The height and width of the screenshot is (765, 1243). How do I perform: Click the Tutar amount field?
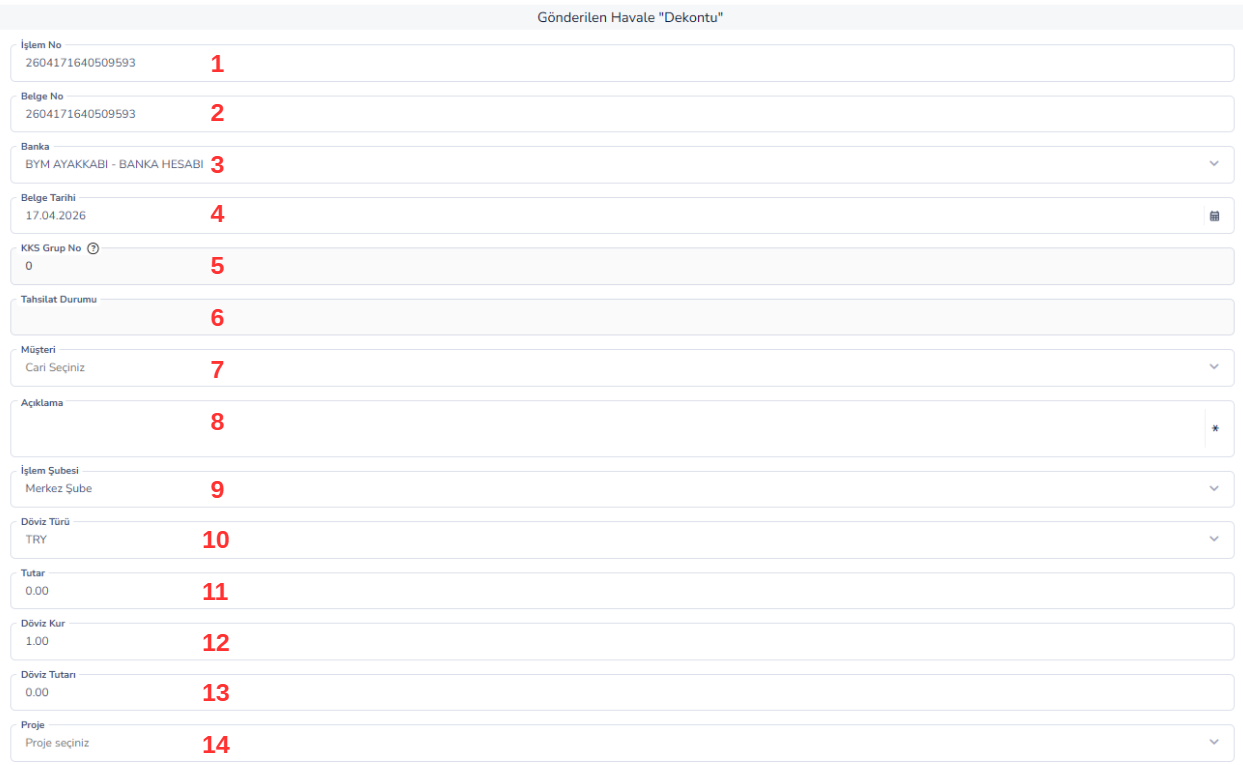(x=622, y=590)
